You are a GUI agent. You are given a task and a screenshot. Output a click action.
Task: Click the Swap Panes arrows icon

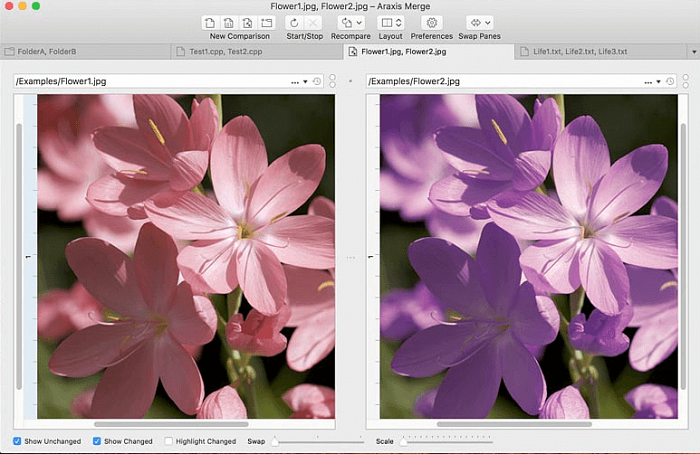coord(476,23)
